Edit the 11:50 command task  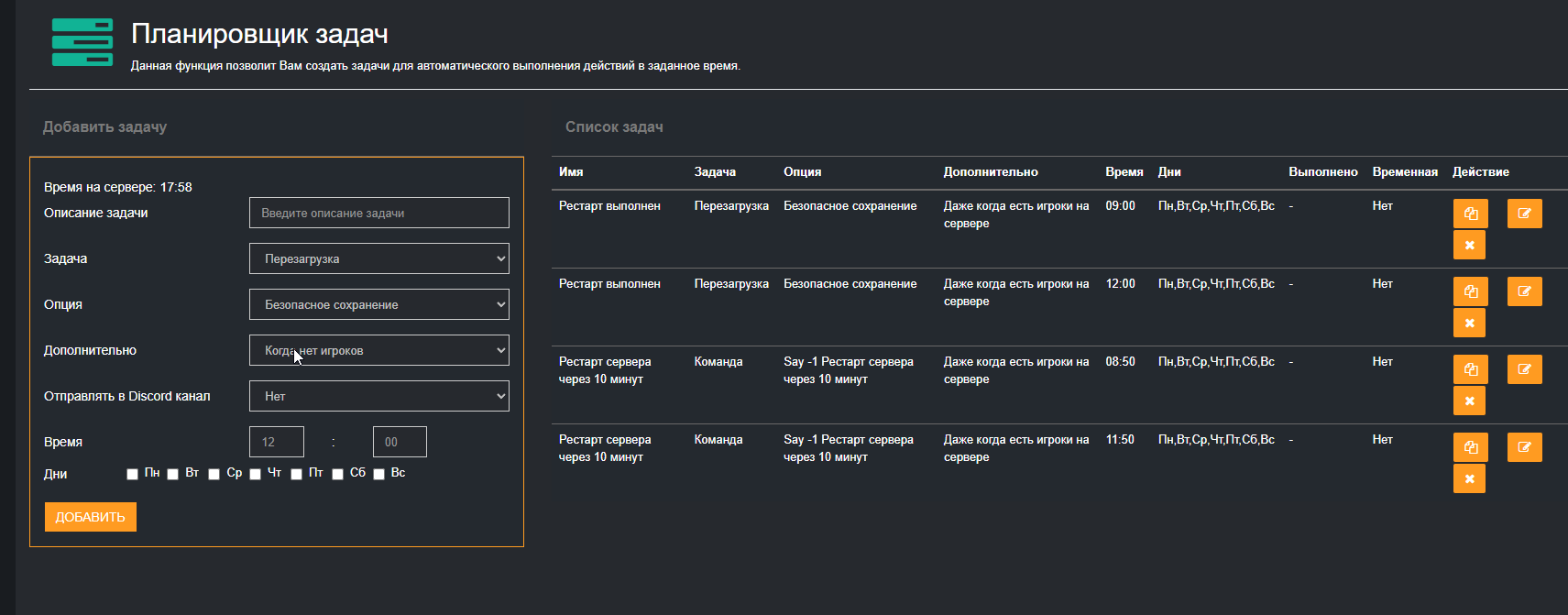tap(1524, 447)
